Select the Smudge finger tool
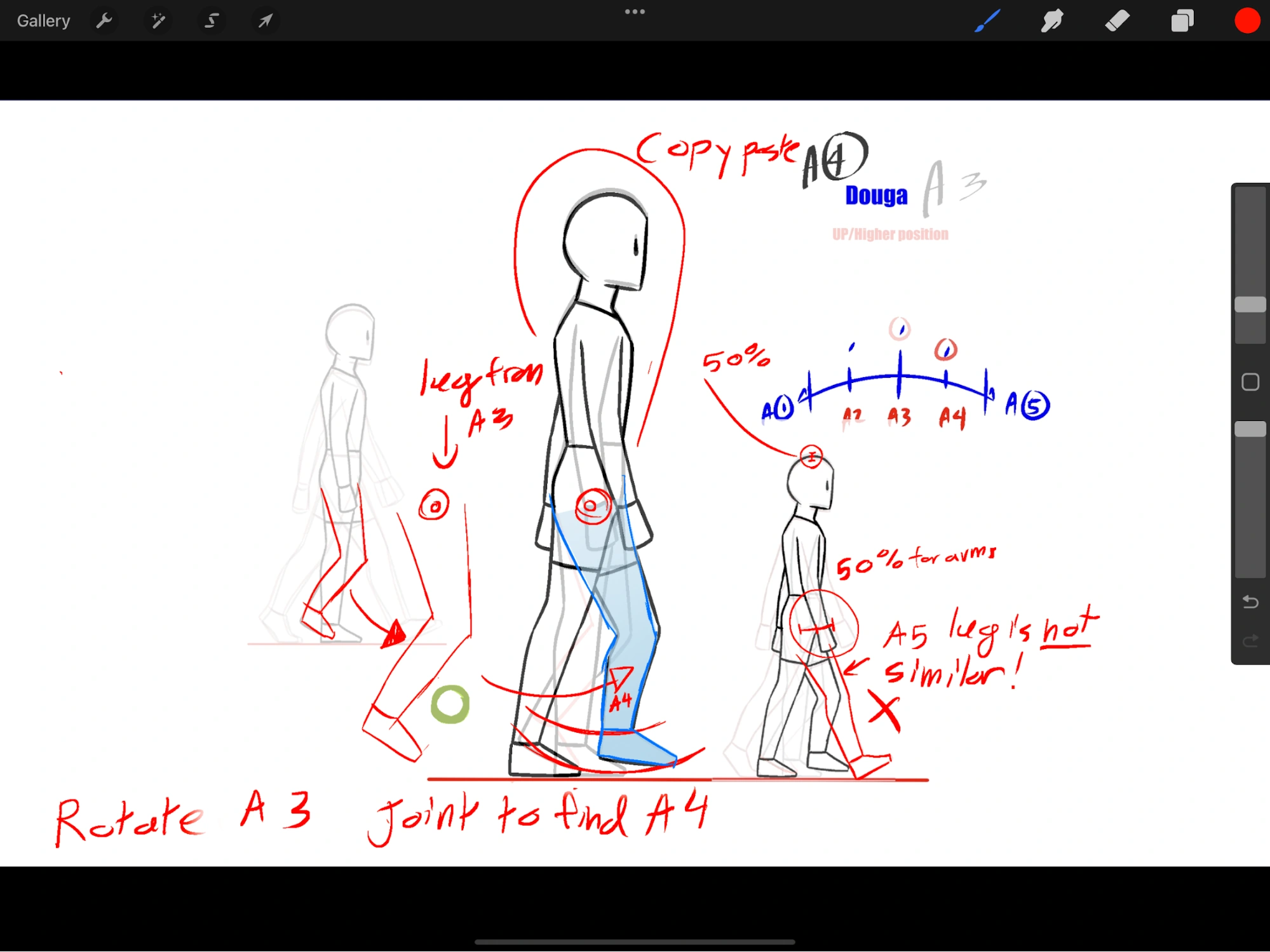Viewport: 1270px width, 952px height. click(1052, 21)
